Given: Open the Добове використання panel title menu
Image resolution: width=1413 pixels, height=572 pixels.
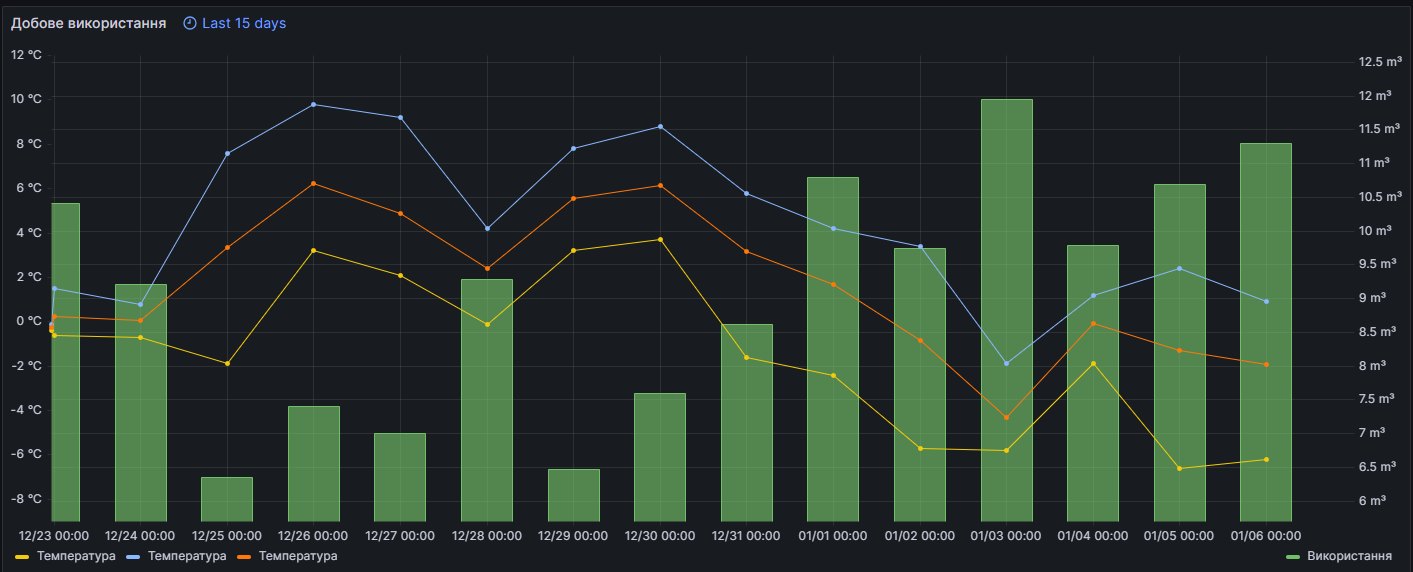Looking at the screenshot, I should (89, 23).
